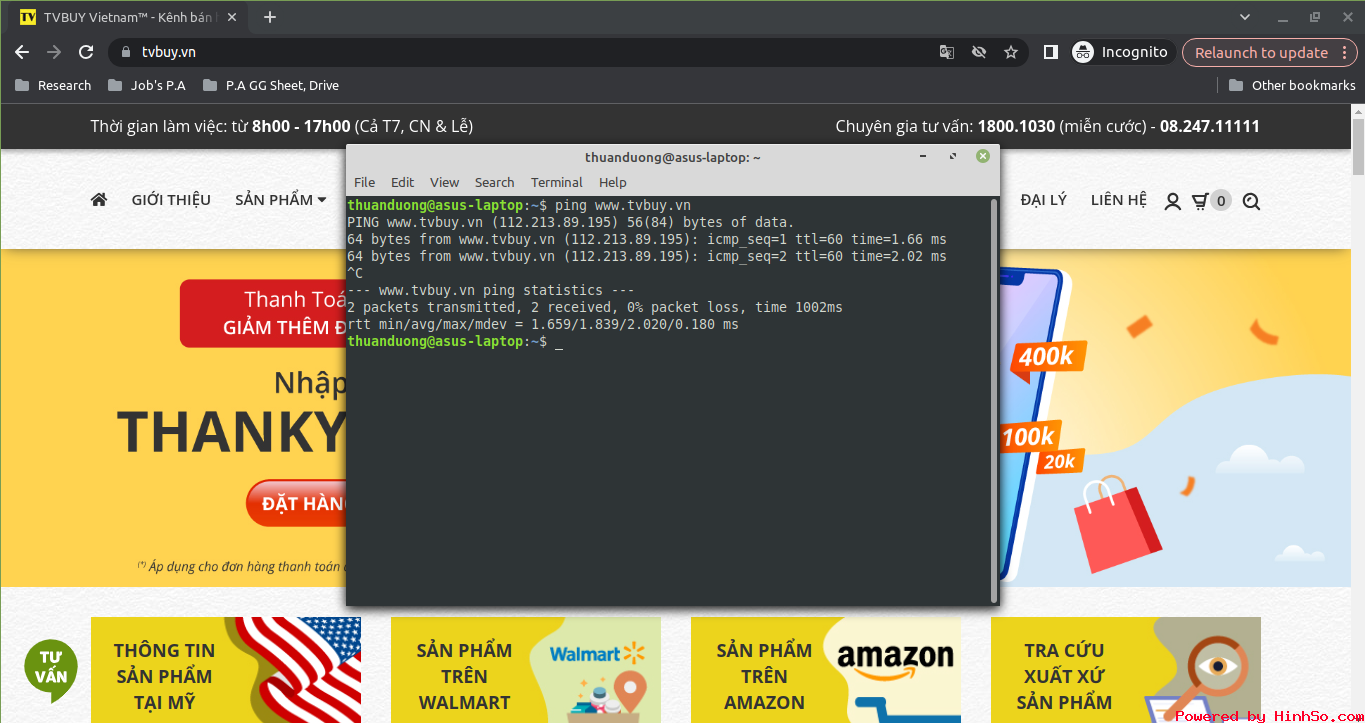Click ping statistics line in terminal
The width and height of the screenshot is (1365, 723).
(x=491, y=290)
